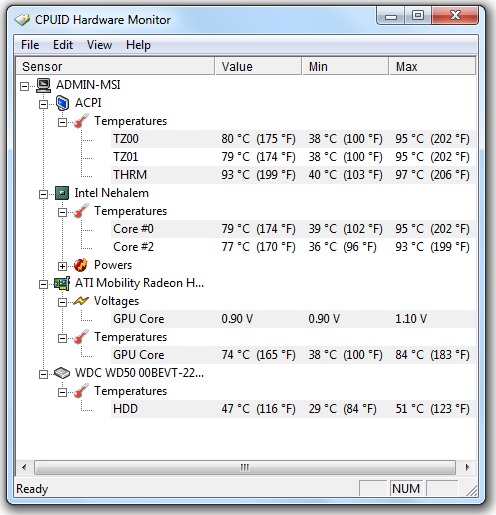This screenshot has width=496, height=515.
Task: Open the Help menu
Action: tap(138, 45)
